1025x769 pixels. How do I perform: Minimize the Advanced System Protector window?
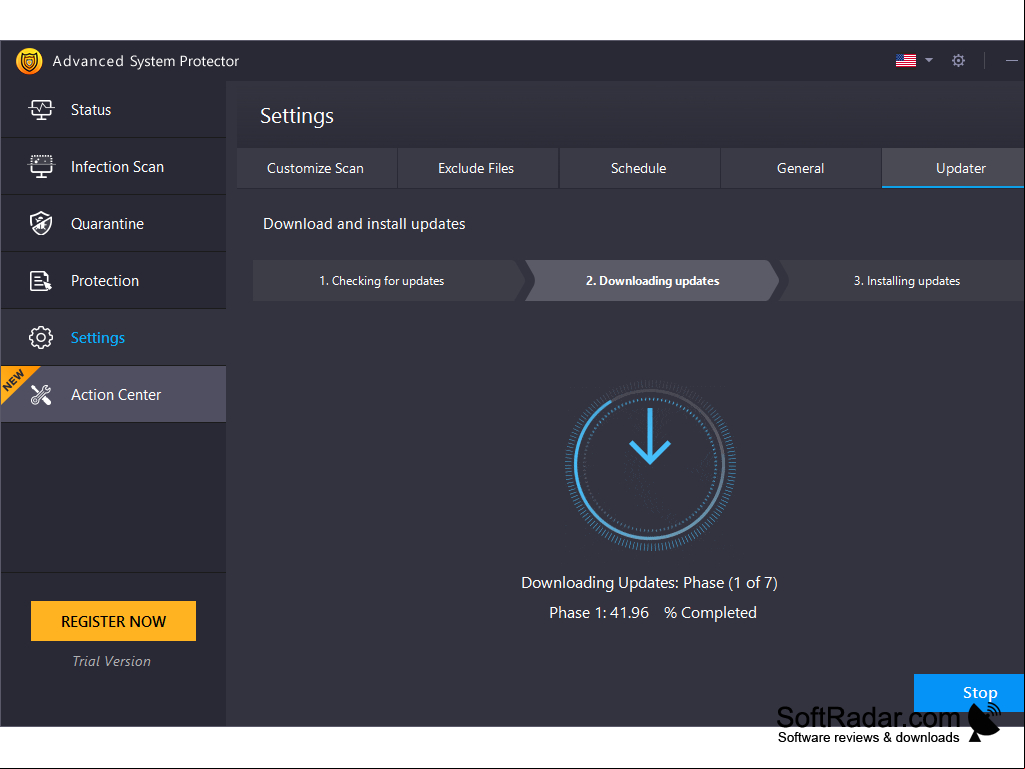click(1012, 61)
